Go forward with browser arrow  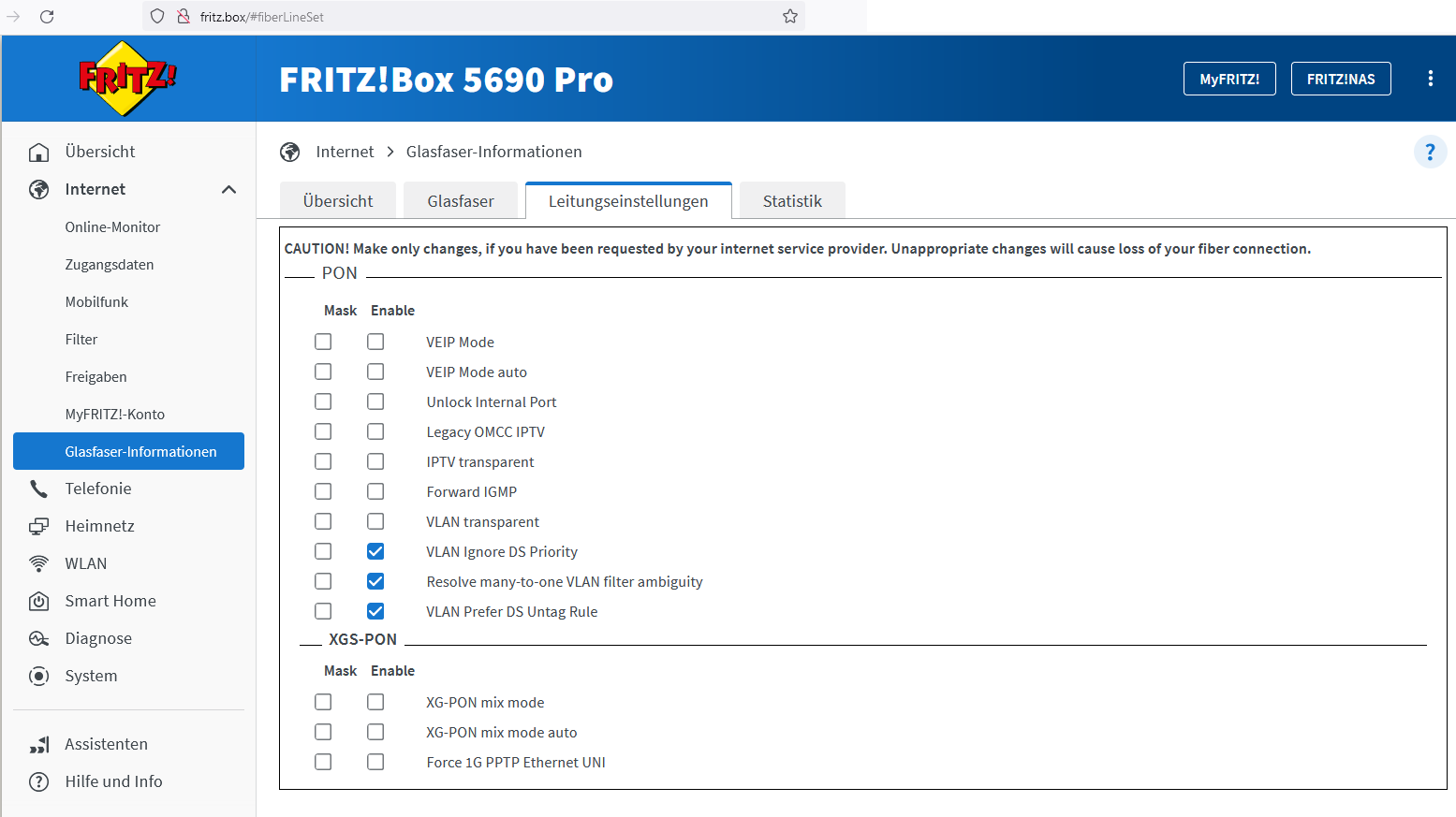[13, 16]
